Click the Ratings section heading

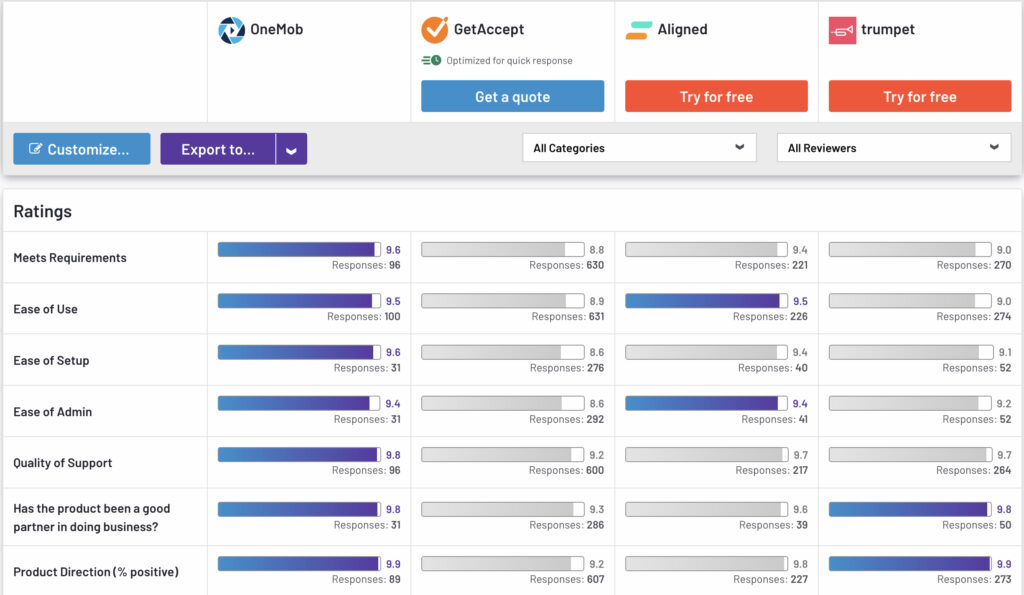[42, 212]
